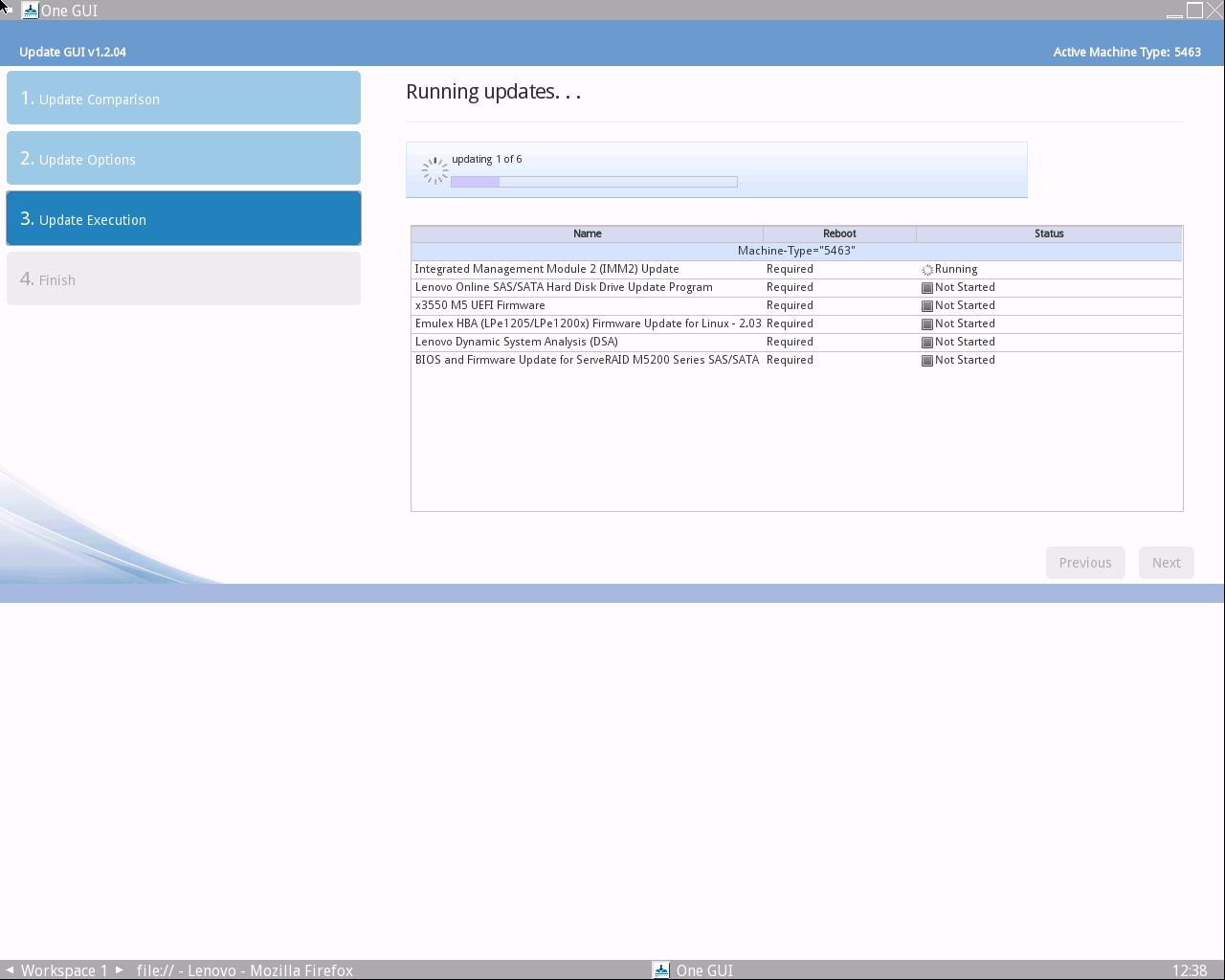Select Emulex HBA Firmware Update for Linux row
This screenshot has width=1225, height=980.
pyautogui.click(x=796, y=323)
